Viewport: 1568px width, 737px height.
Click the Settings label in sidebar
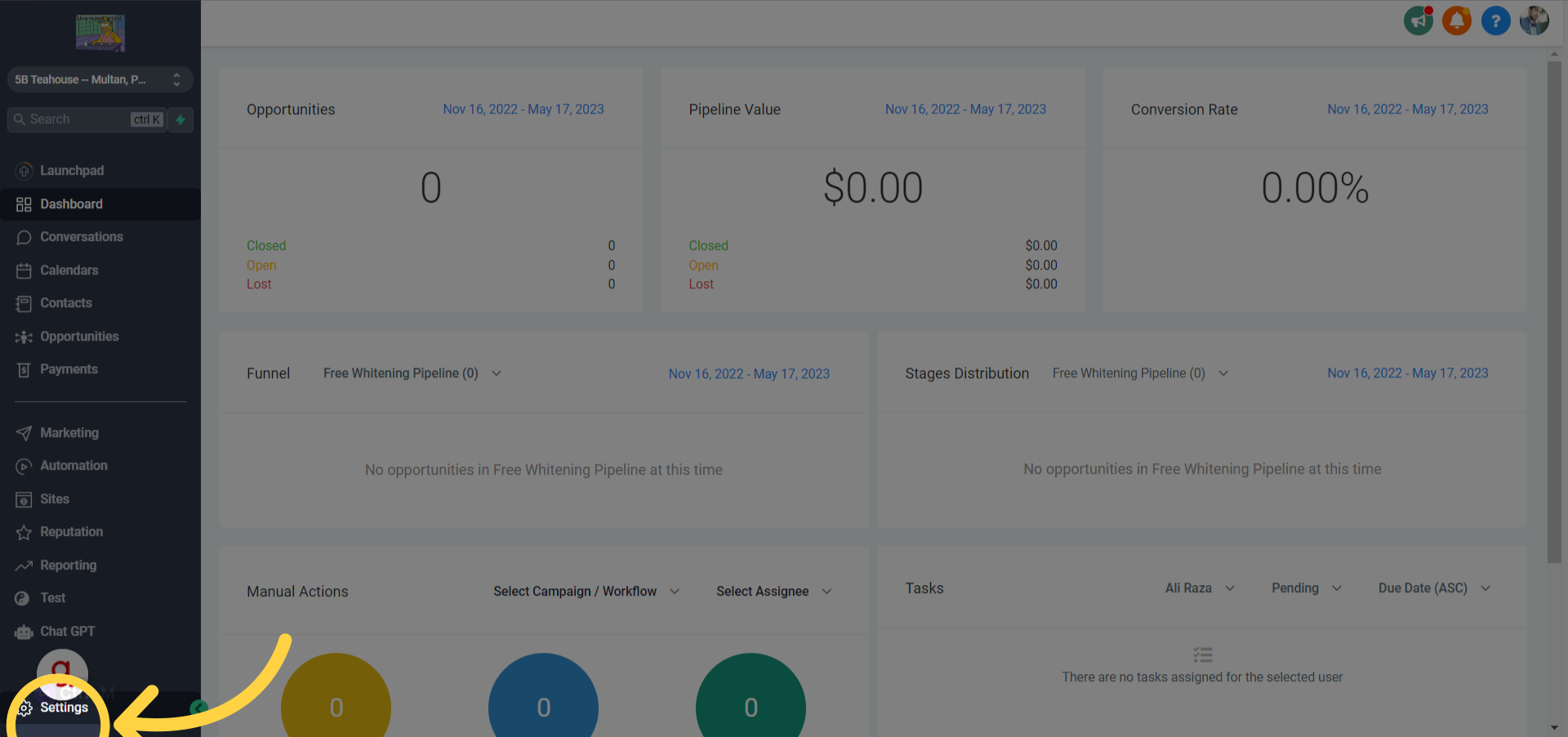click(x=64, y=708)
